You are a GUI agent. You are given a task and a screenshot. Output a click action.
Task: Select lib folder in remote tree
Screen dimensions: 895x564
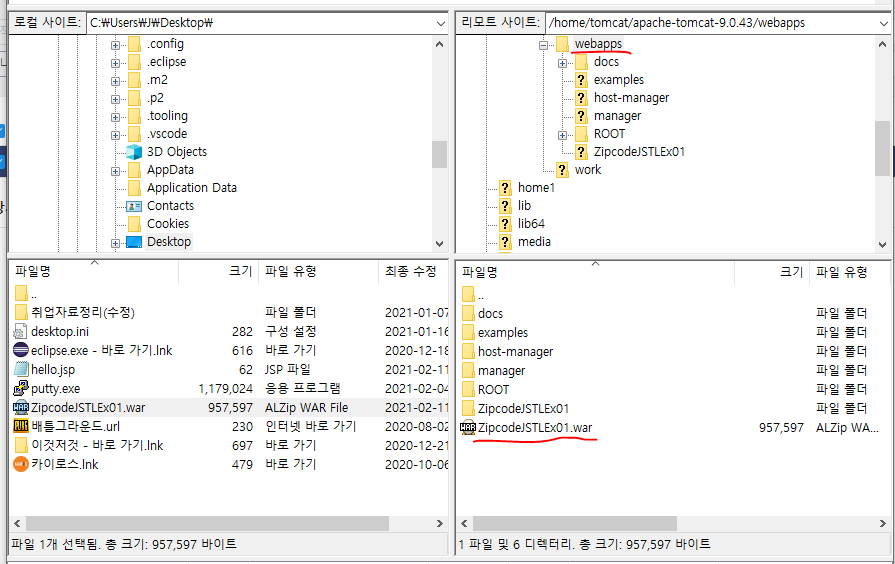524,206
